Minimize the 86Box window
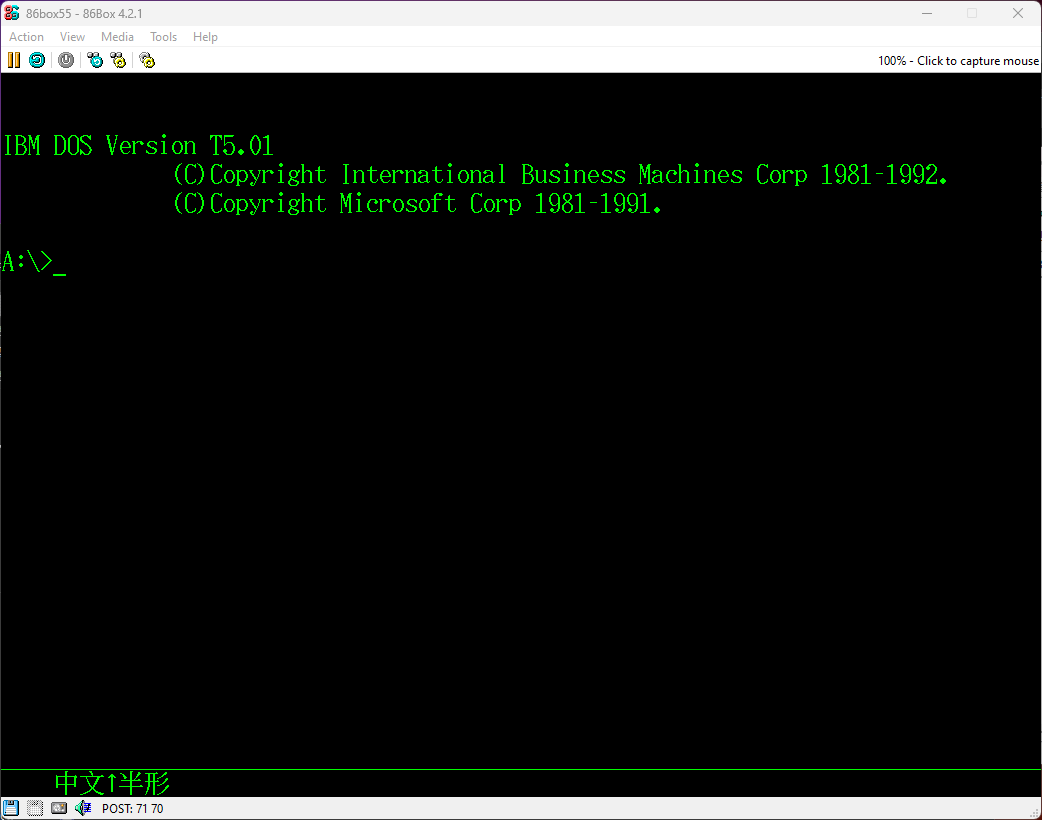The height and width of the screenshot is (820, 1042). (927, 13)
